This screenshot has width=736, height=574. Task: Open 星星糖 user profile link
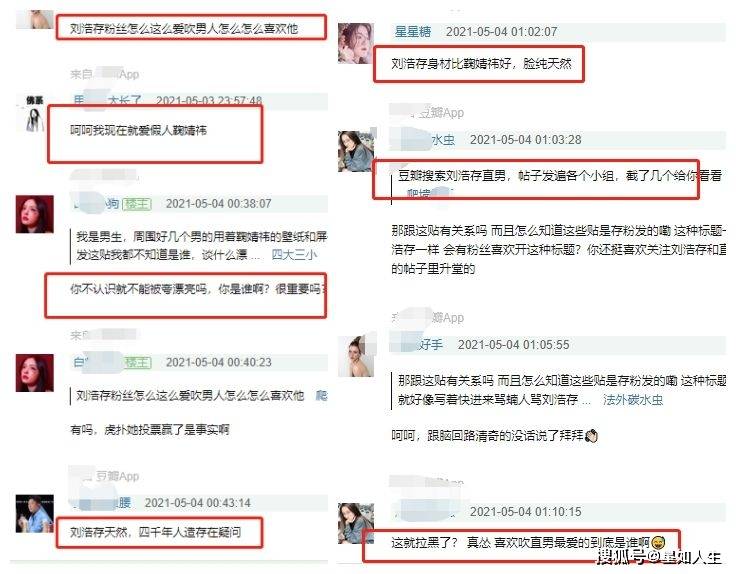click(413, 31)
